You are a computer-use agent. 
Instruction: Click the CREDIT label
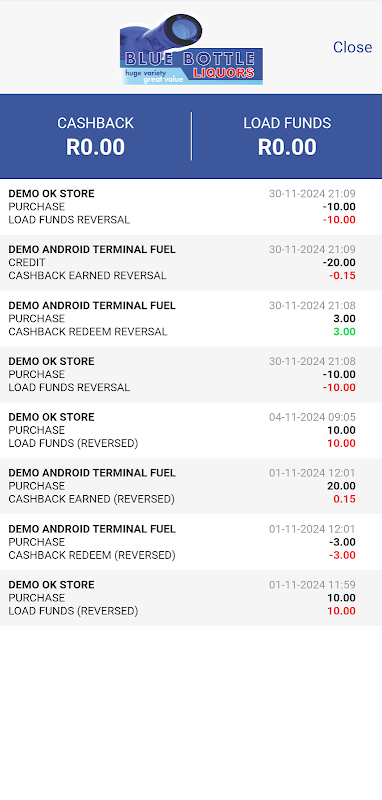tap(27, 263)
